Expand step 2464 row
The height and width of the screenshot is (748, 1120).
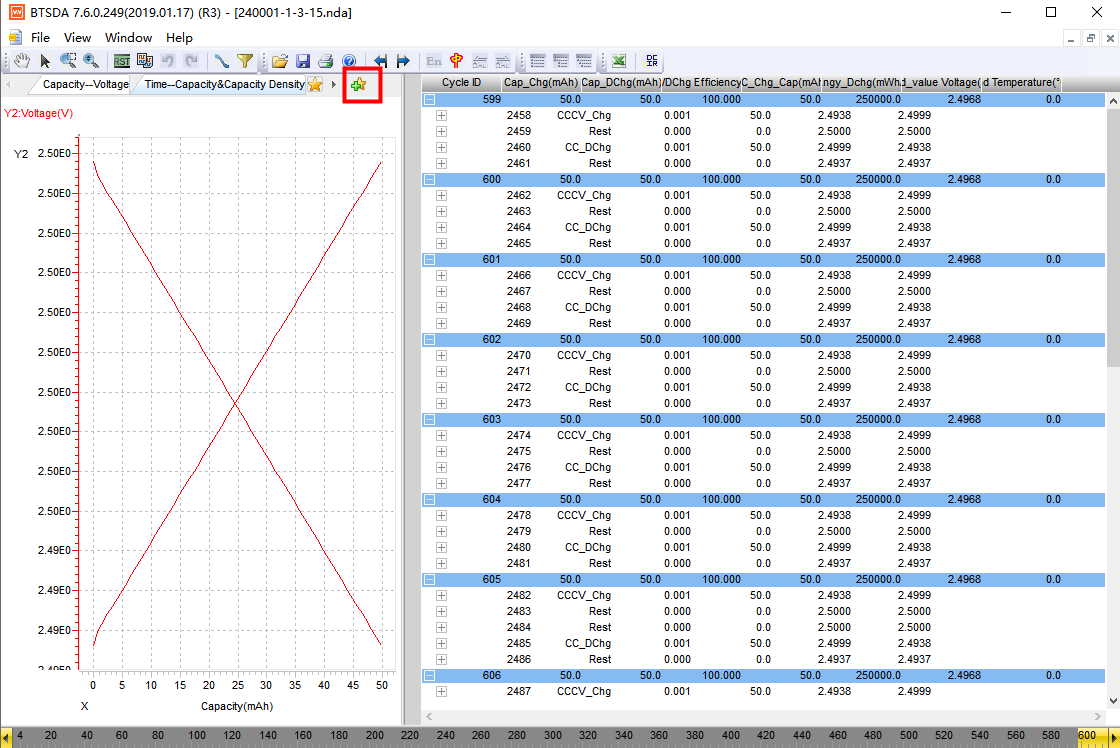coord(441,227)
